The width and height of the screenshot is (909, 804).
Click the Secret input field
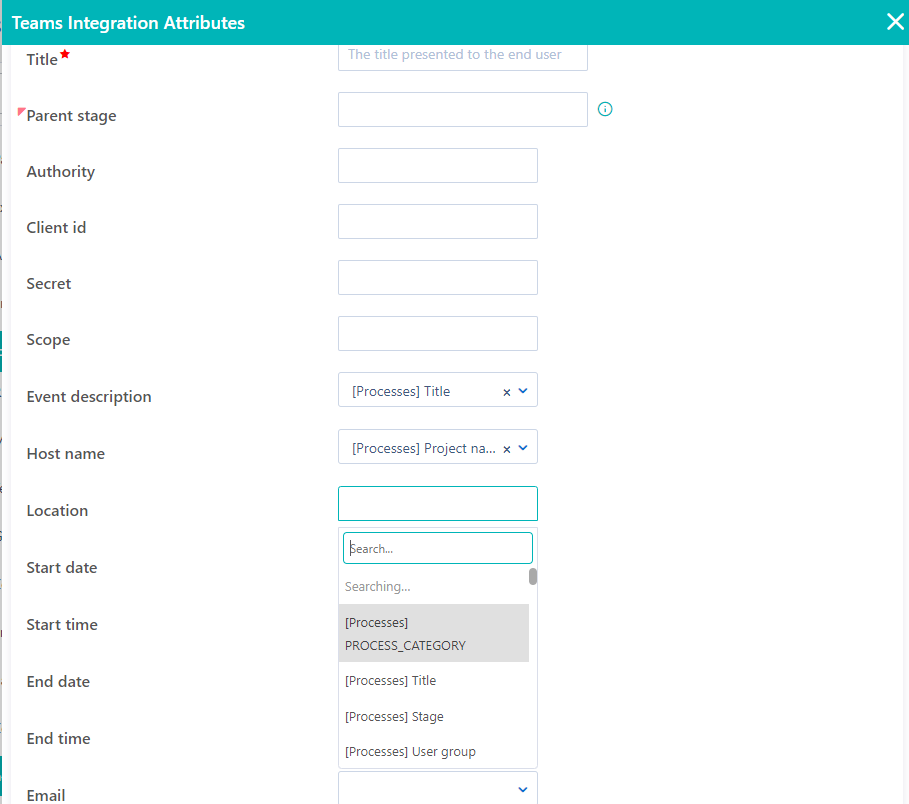(x=437, y=277)
